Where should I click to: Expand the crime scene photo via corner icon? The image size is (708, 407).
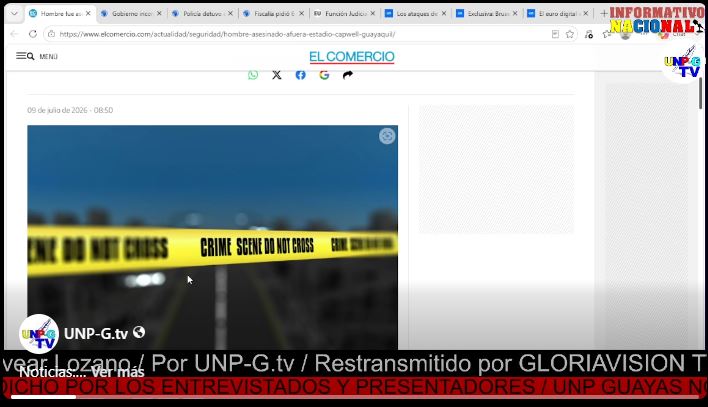[x=387, y=136]
